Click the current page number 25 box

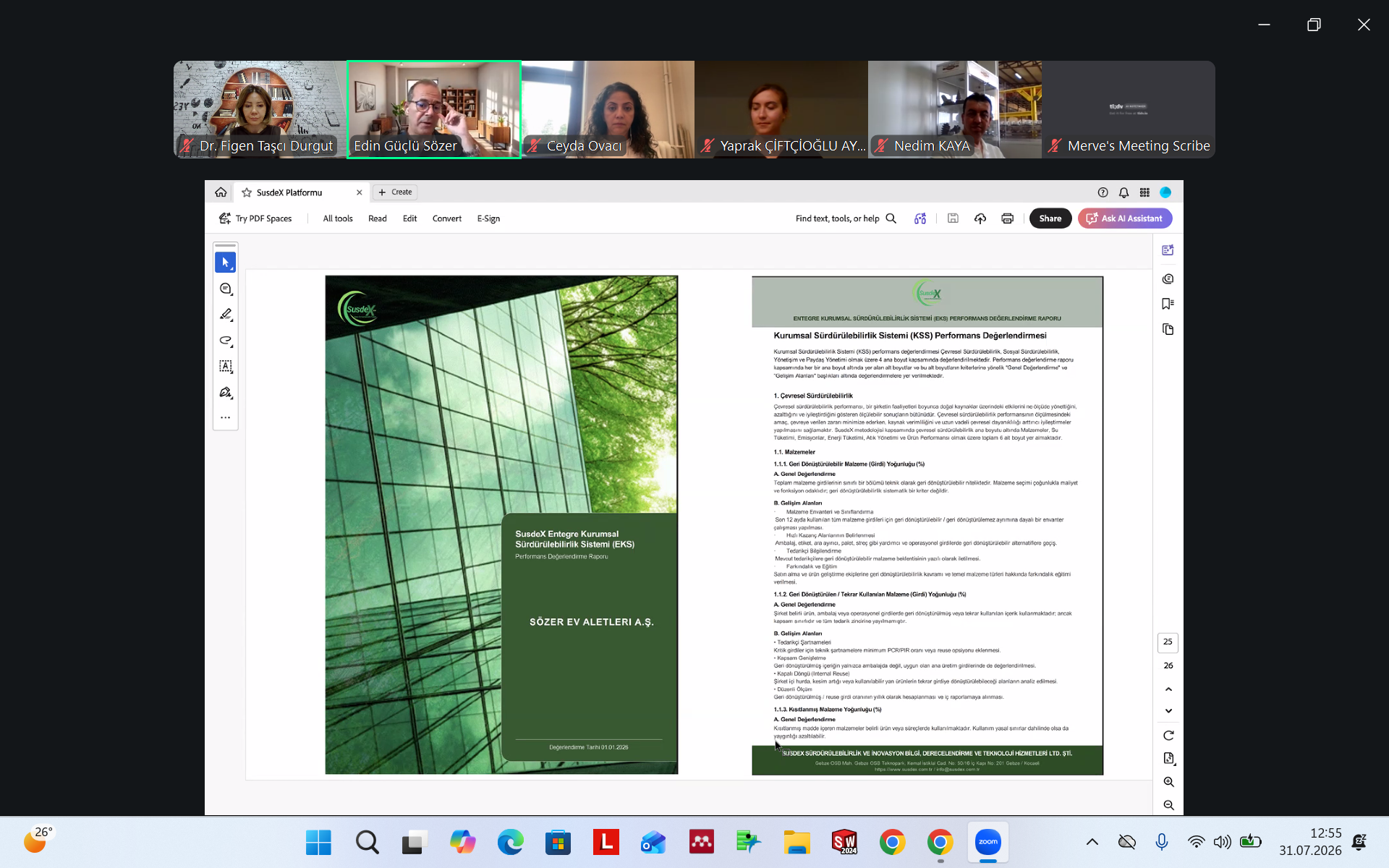[x=1168, y=642]
